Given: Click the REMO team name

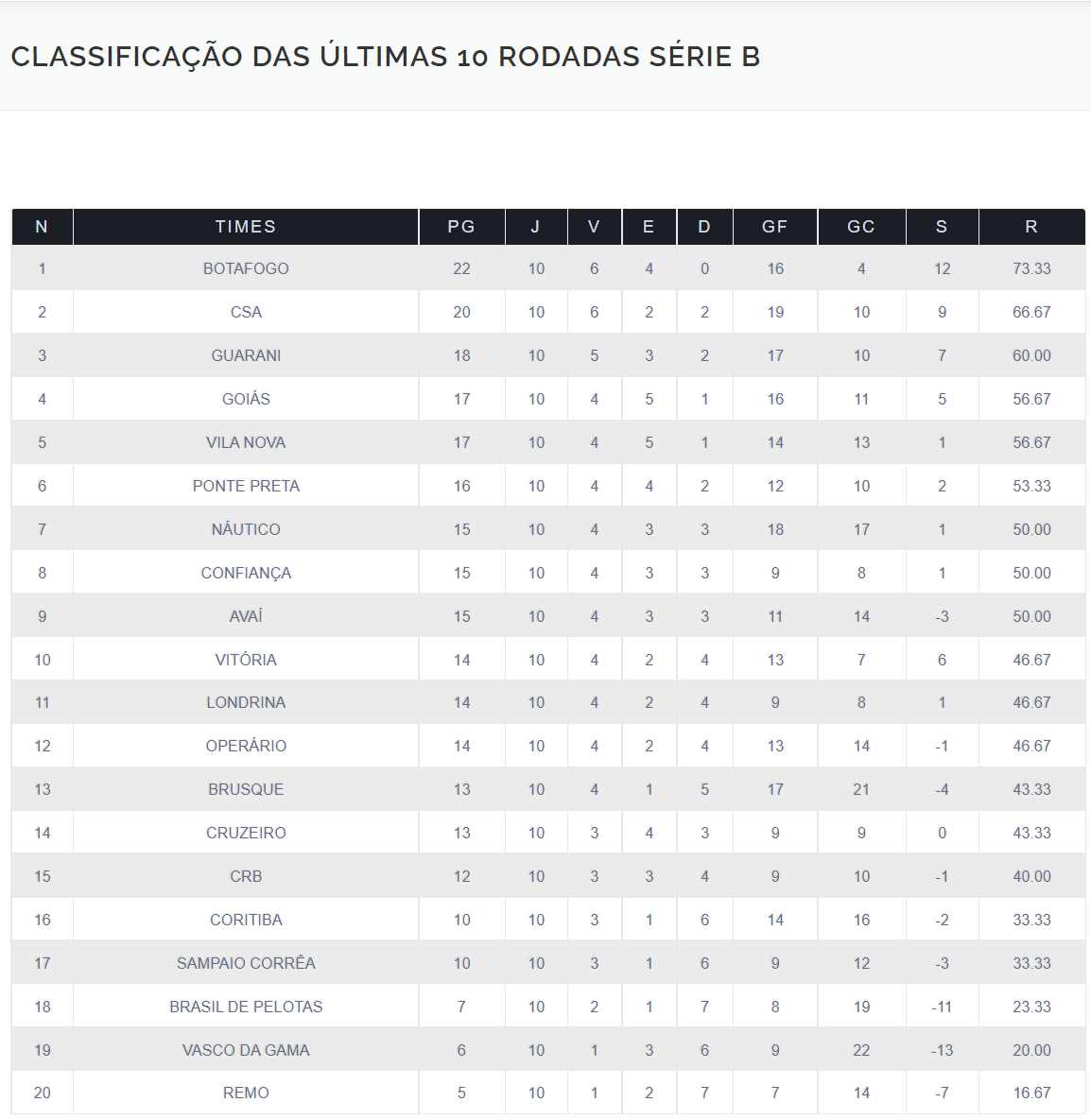Looking at the screenshot, I should click(246, 1093).
